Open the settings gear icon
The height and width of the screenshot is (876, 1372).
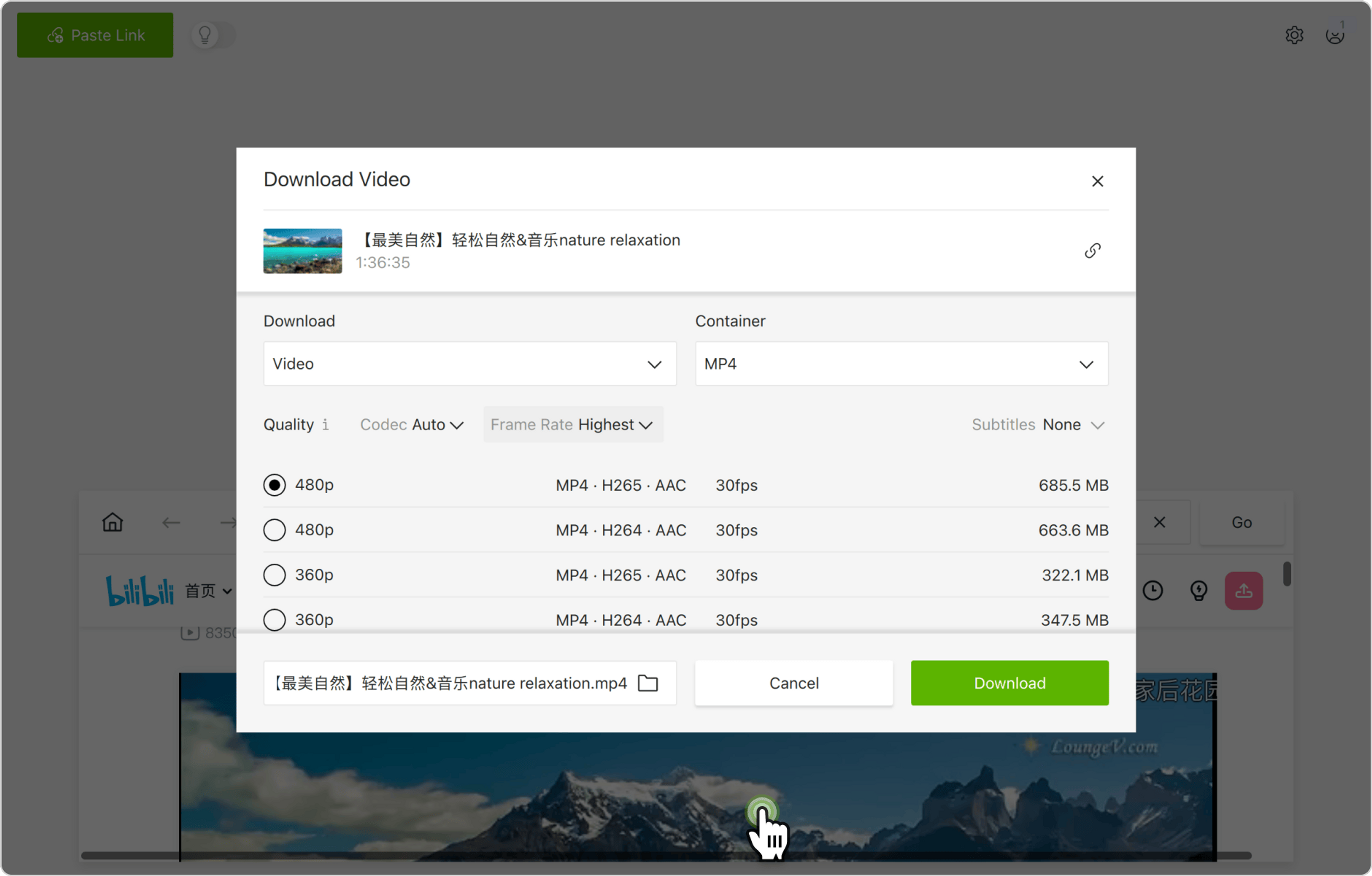pos(1294,35)
